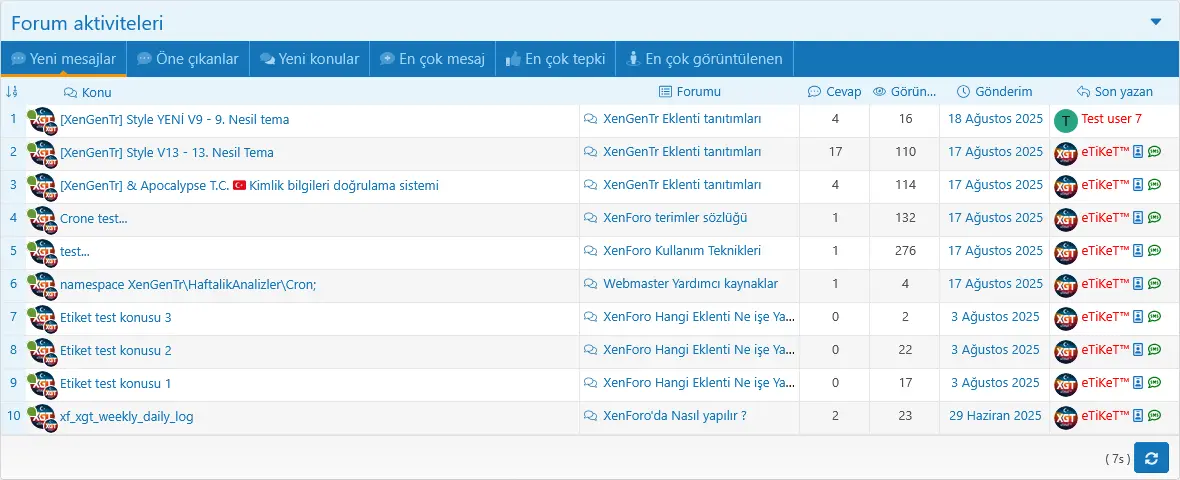Click the thread author avatar in row 4
This screenshot has height=480, width=1180.
pyautogui.click(x=42, y=219)
